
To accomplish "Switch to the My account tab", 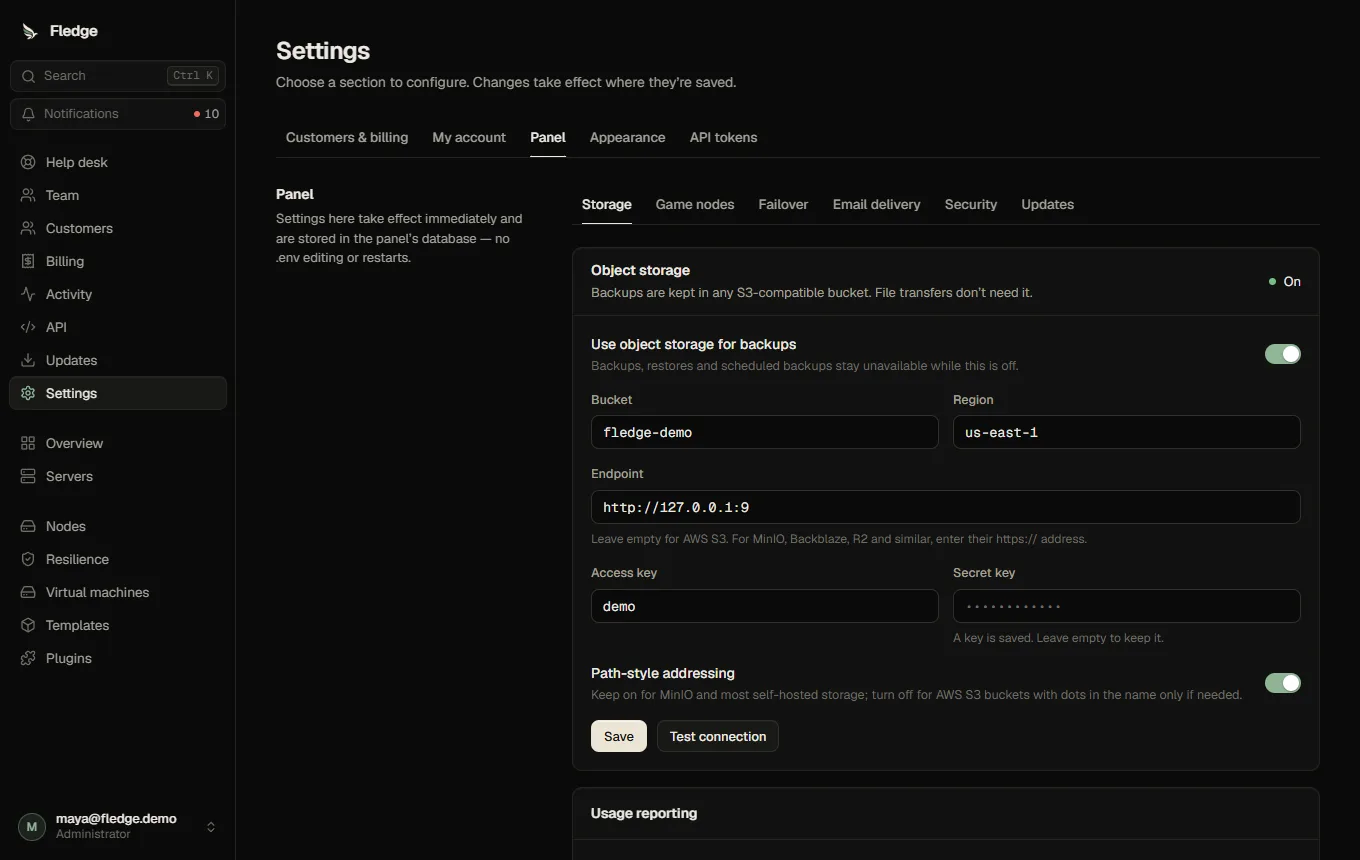I will (x=469, y=137).
